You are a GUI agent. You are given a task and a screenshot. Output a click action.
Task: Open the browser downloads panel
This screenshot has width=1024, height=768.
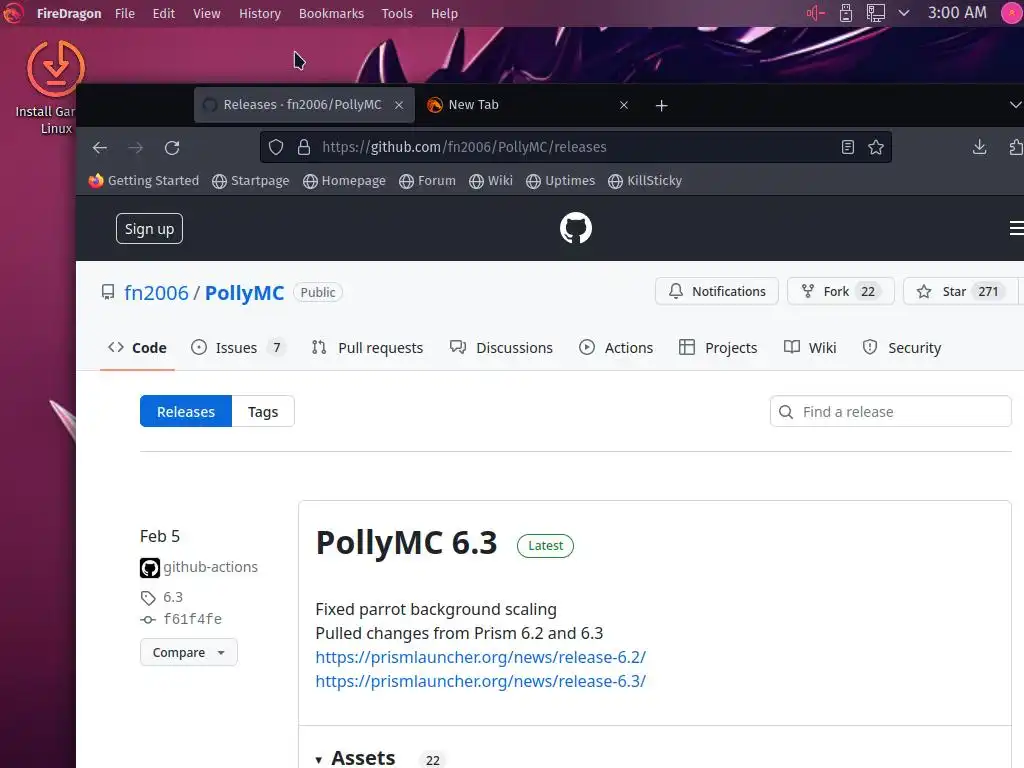(x=980, y=148)
